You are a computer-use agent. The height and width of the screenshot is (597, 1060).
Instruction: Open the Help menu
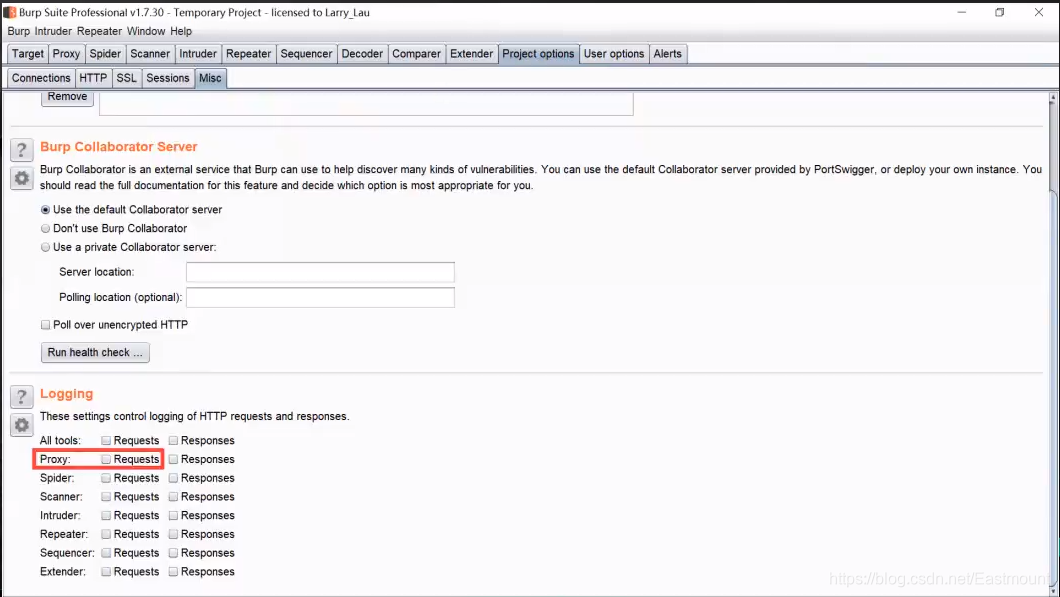181,31
